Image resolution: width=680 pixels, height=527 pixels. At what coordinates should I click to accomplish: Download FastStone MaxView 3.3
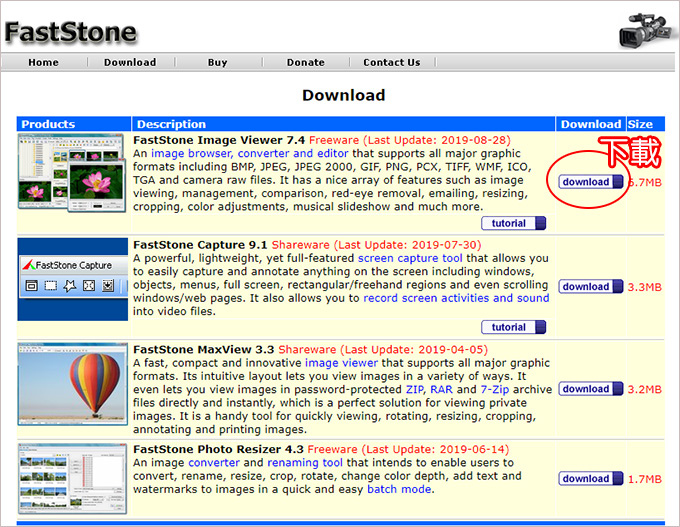coord(591,389)
